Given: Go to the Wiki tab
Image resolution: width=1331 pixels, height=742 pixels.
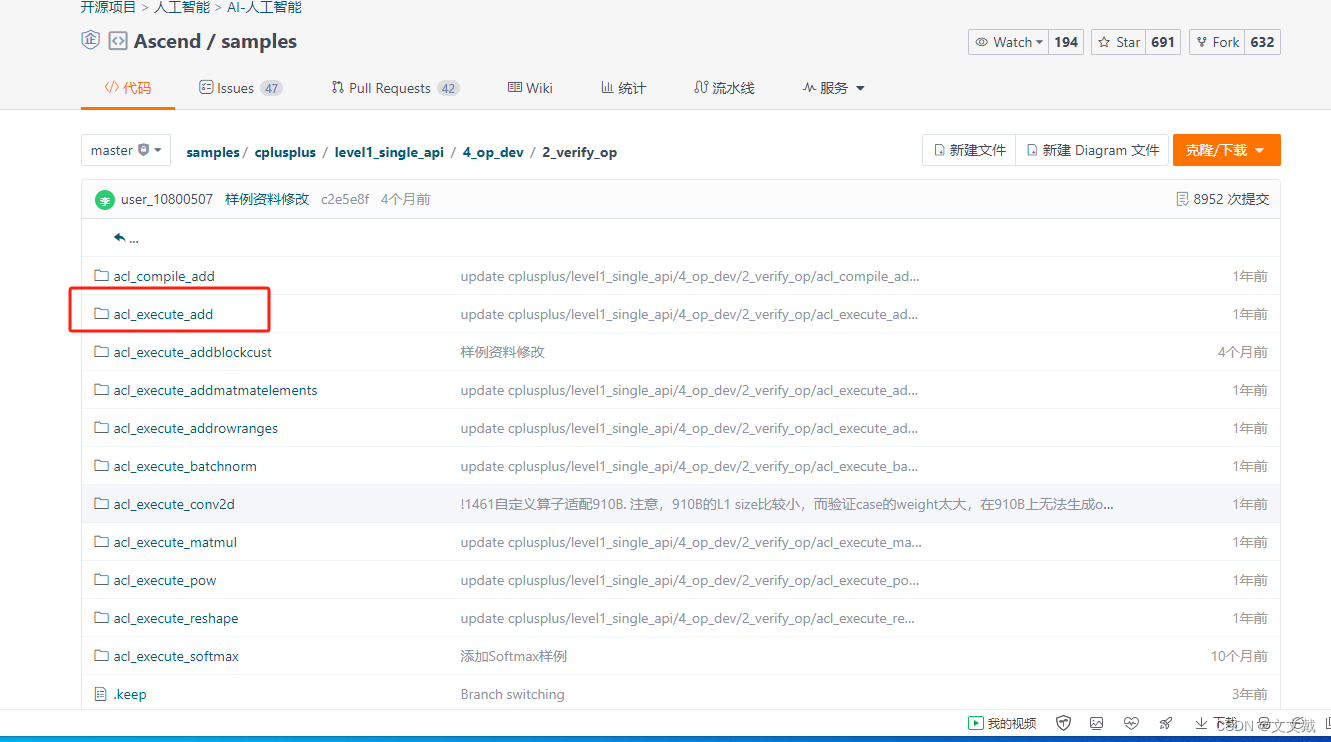Looking at the screenshot, I should 530,88.
